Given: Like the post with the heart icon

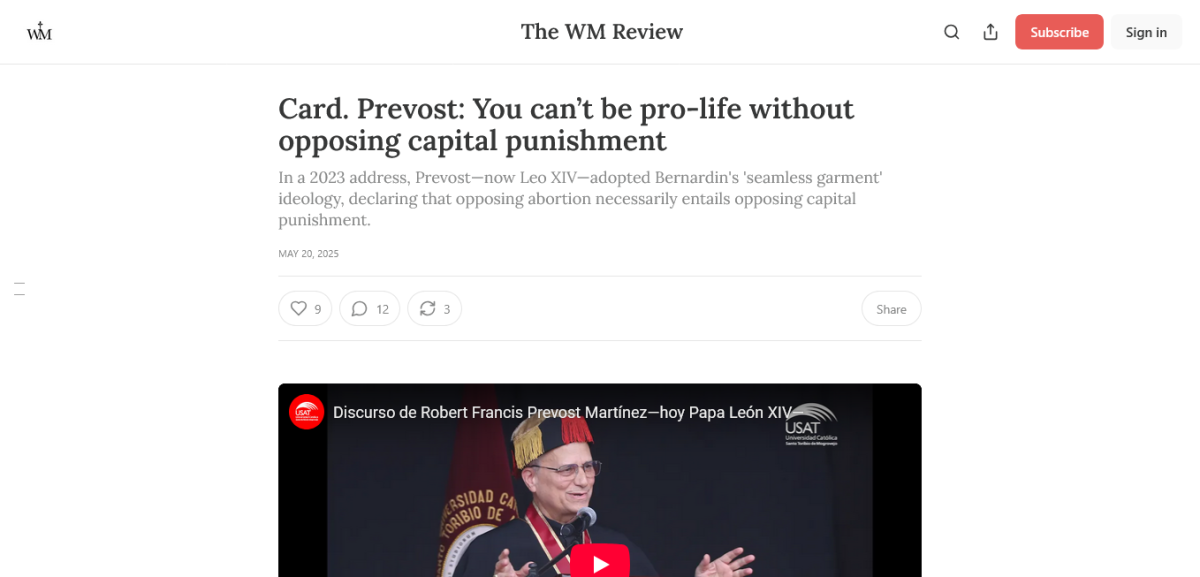Looking at the screenshot, I should 298,309.
